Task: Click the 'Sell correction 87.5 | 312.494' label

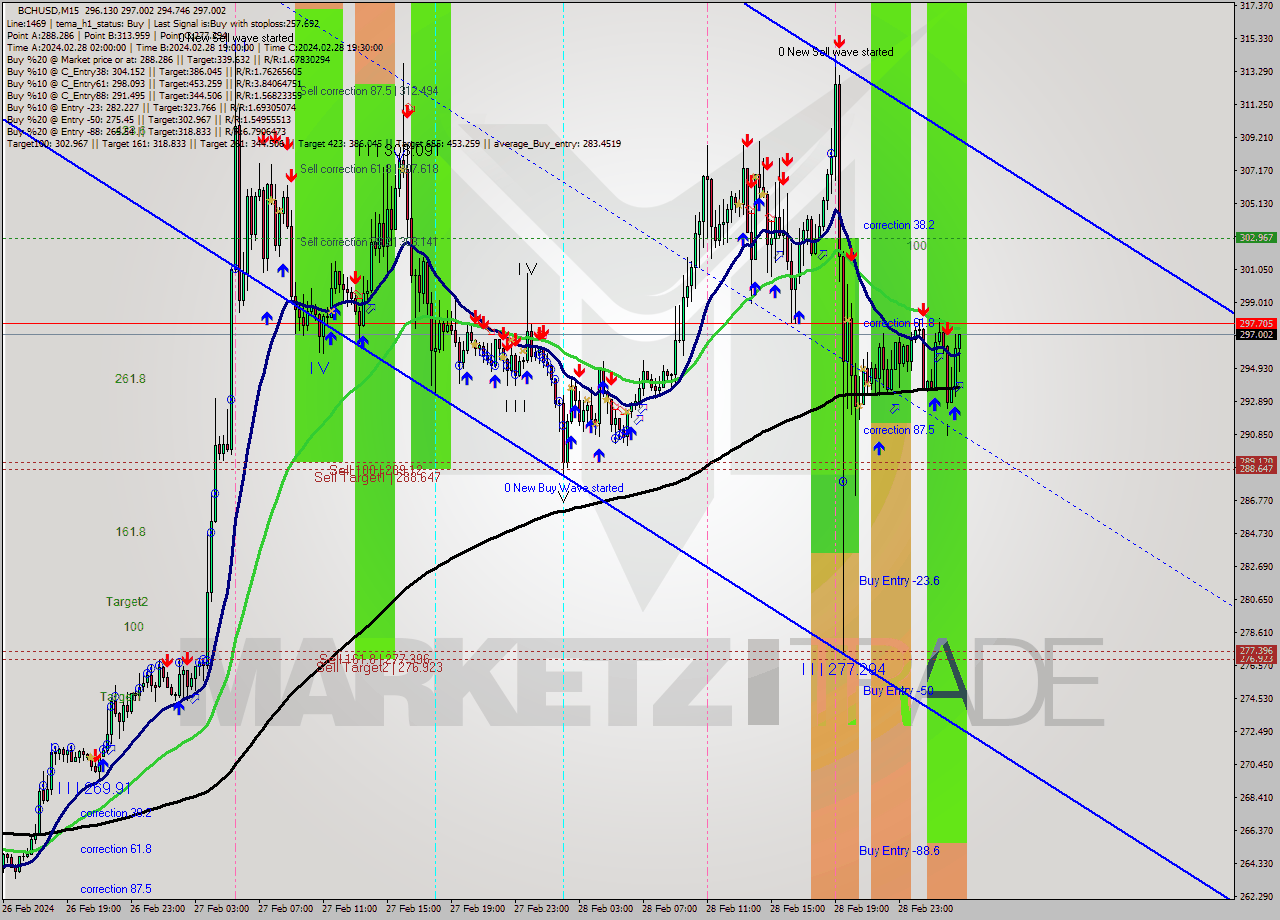Action: tap(369, 91)
